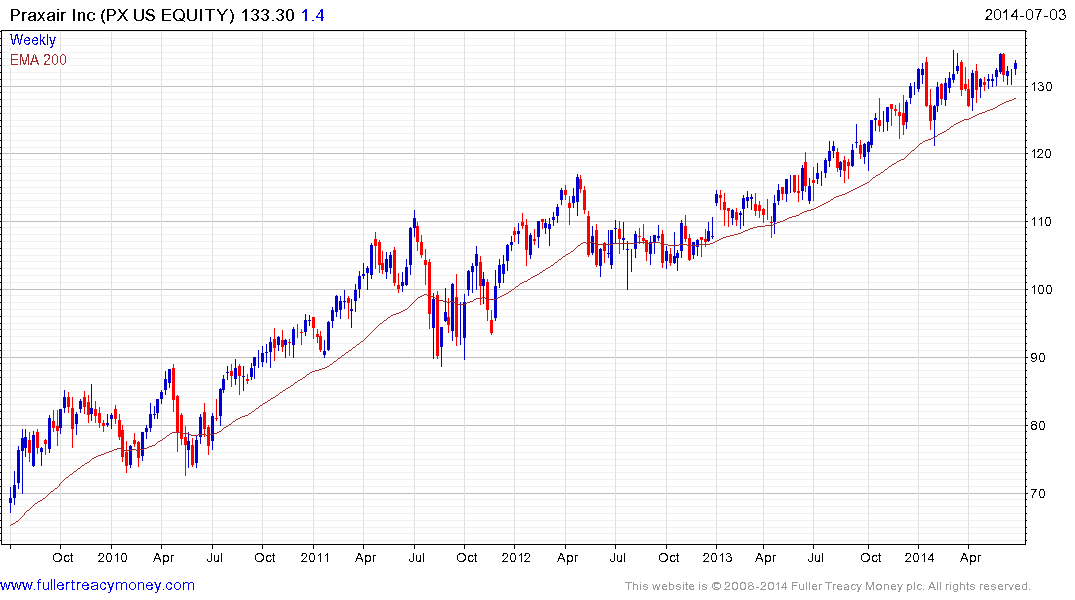Open the www.fullertreacymoney.com link
1075x600 pixels.
click(97, 585)
